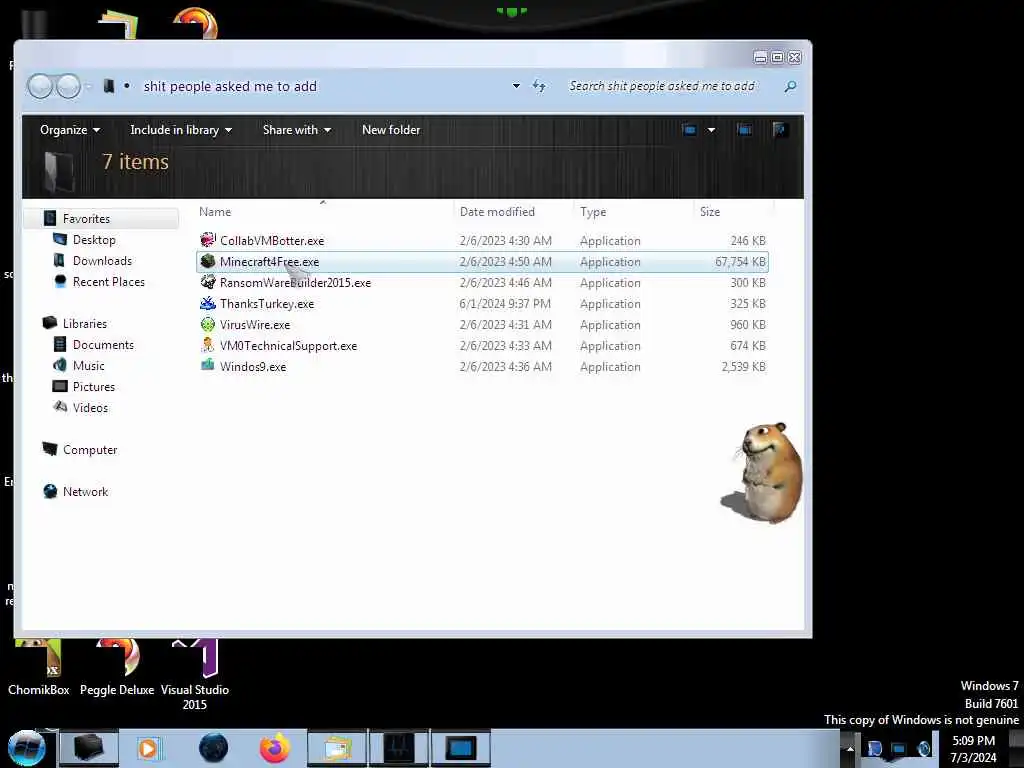Click the volume tray icon
The height and width of the screenshot is (768, 1024).
point(924,749)
